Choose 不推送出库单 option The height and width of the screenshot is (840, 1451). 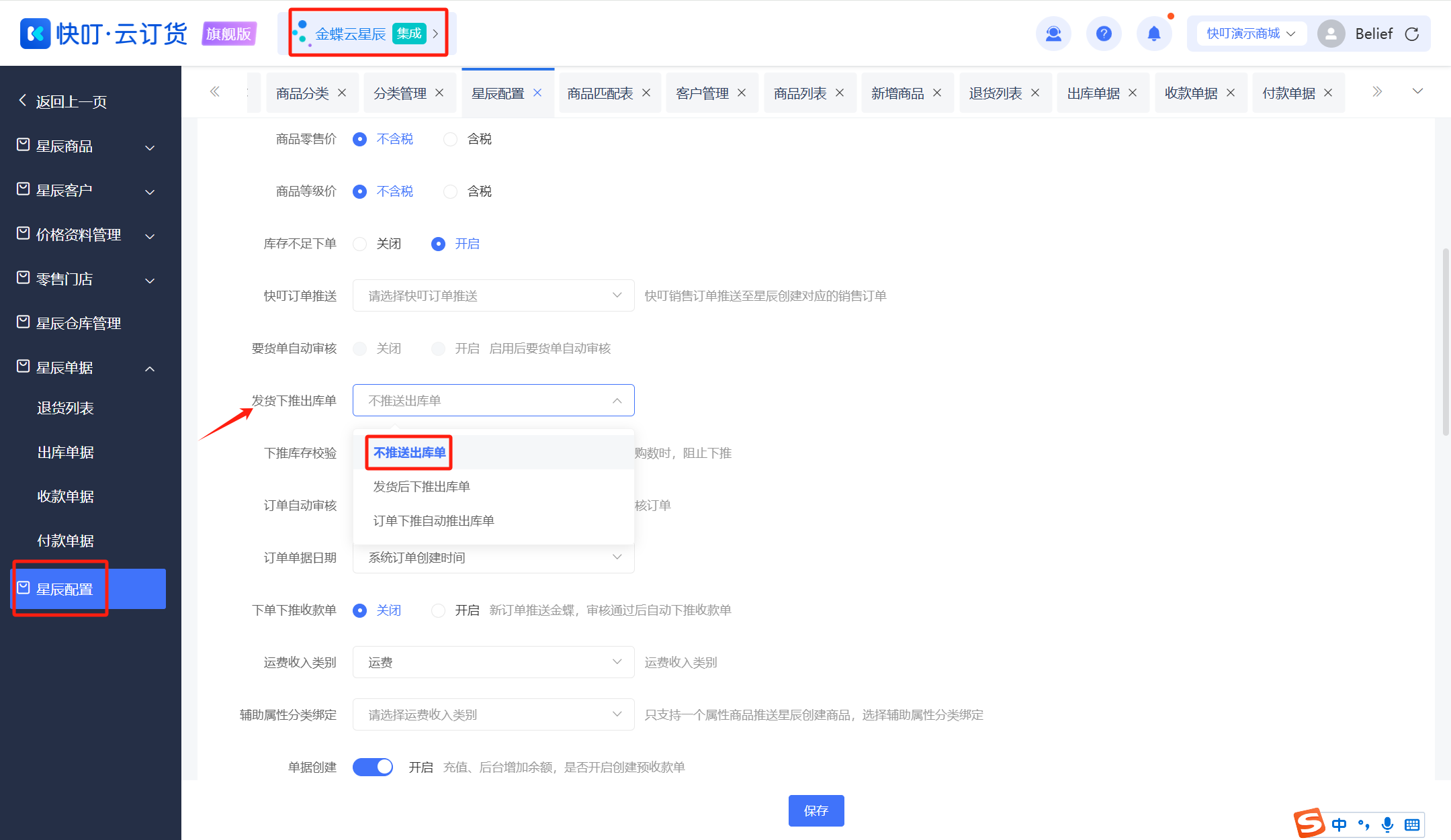click(x=494, y=453)
